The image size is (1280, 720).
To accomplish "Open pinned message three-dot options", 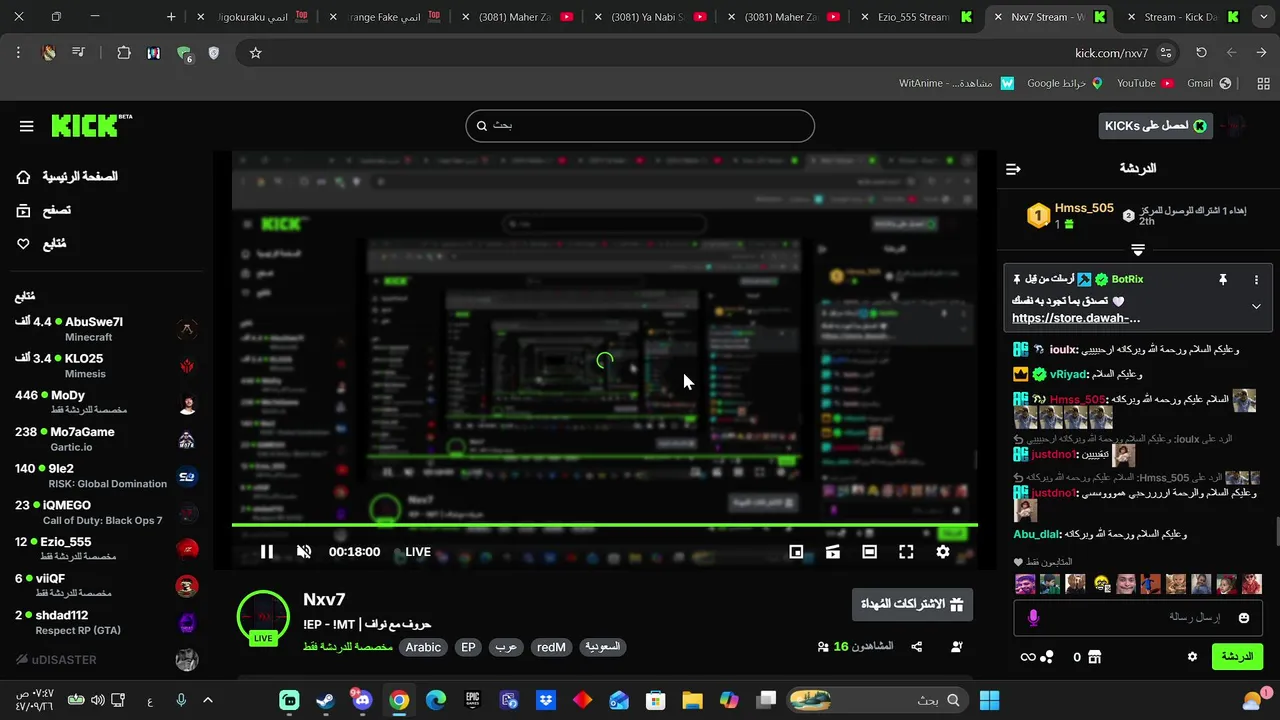I will tap(1256, 280).
